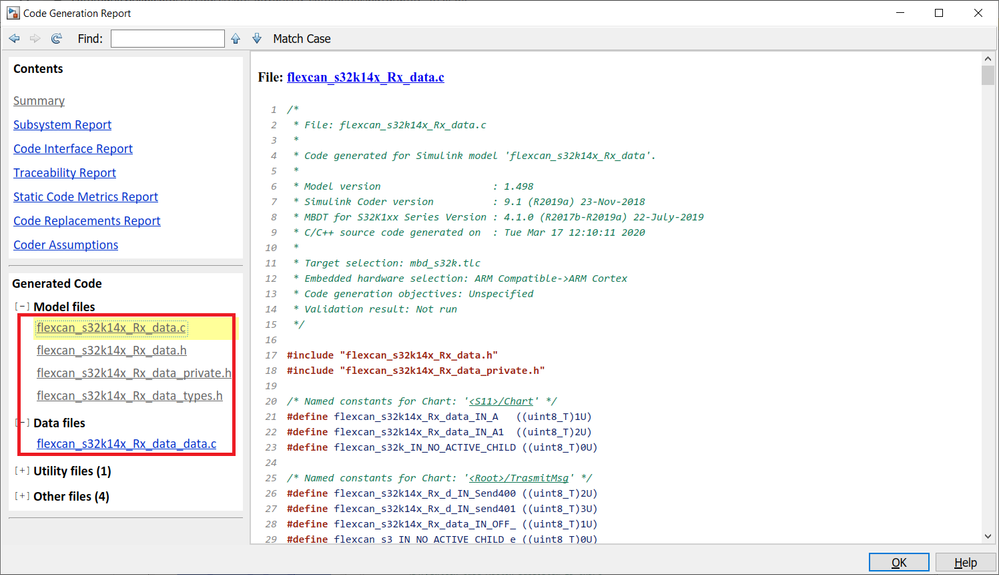Expand the Utility files (1) section

pyautogui.click(x=22, y=471)
